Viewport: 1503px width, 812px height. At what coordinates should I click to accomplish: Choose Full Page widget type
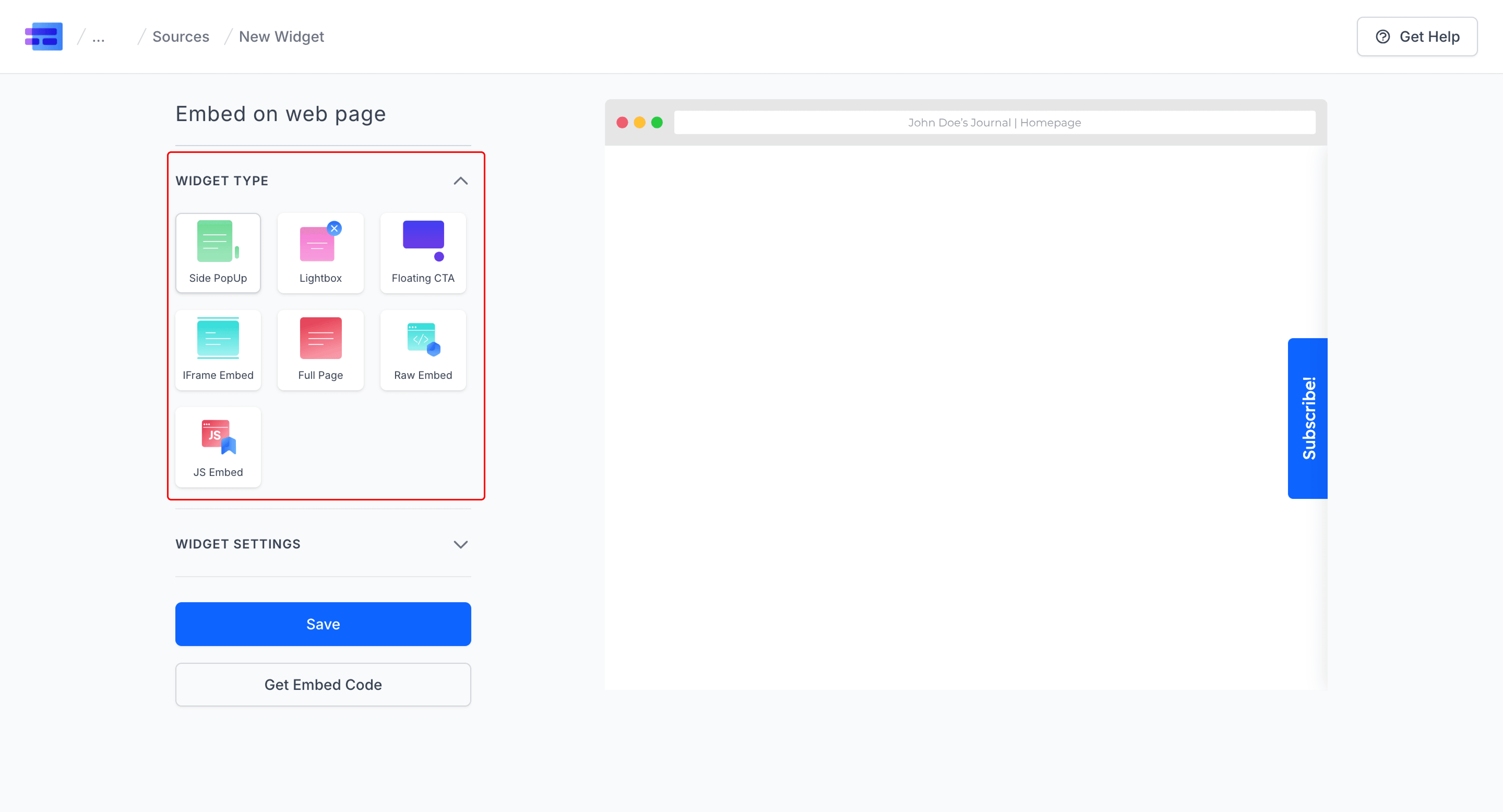[x=320, y=350]
